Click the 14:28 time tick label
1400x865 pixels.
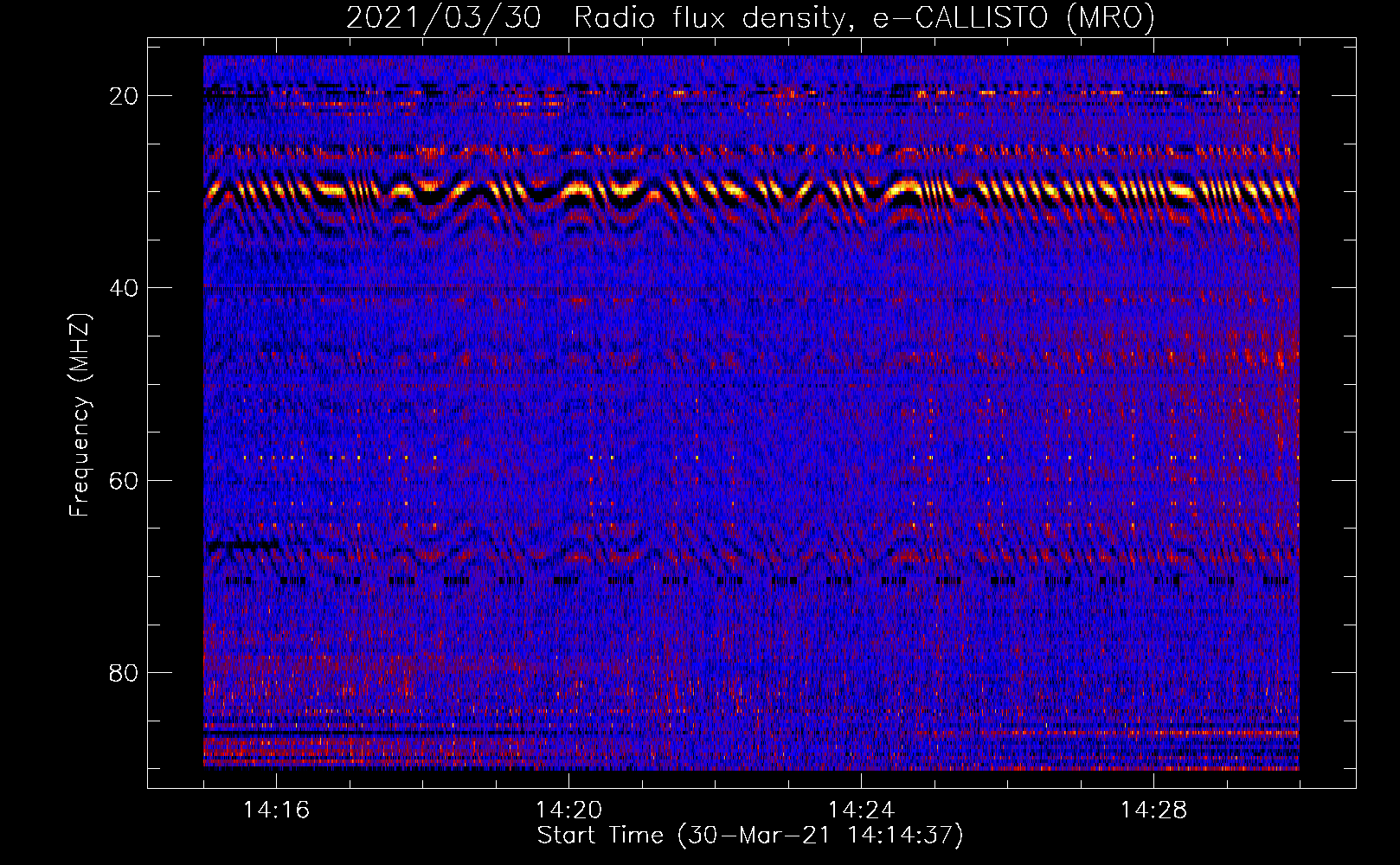click(x=1154, y=811)
